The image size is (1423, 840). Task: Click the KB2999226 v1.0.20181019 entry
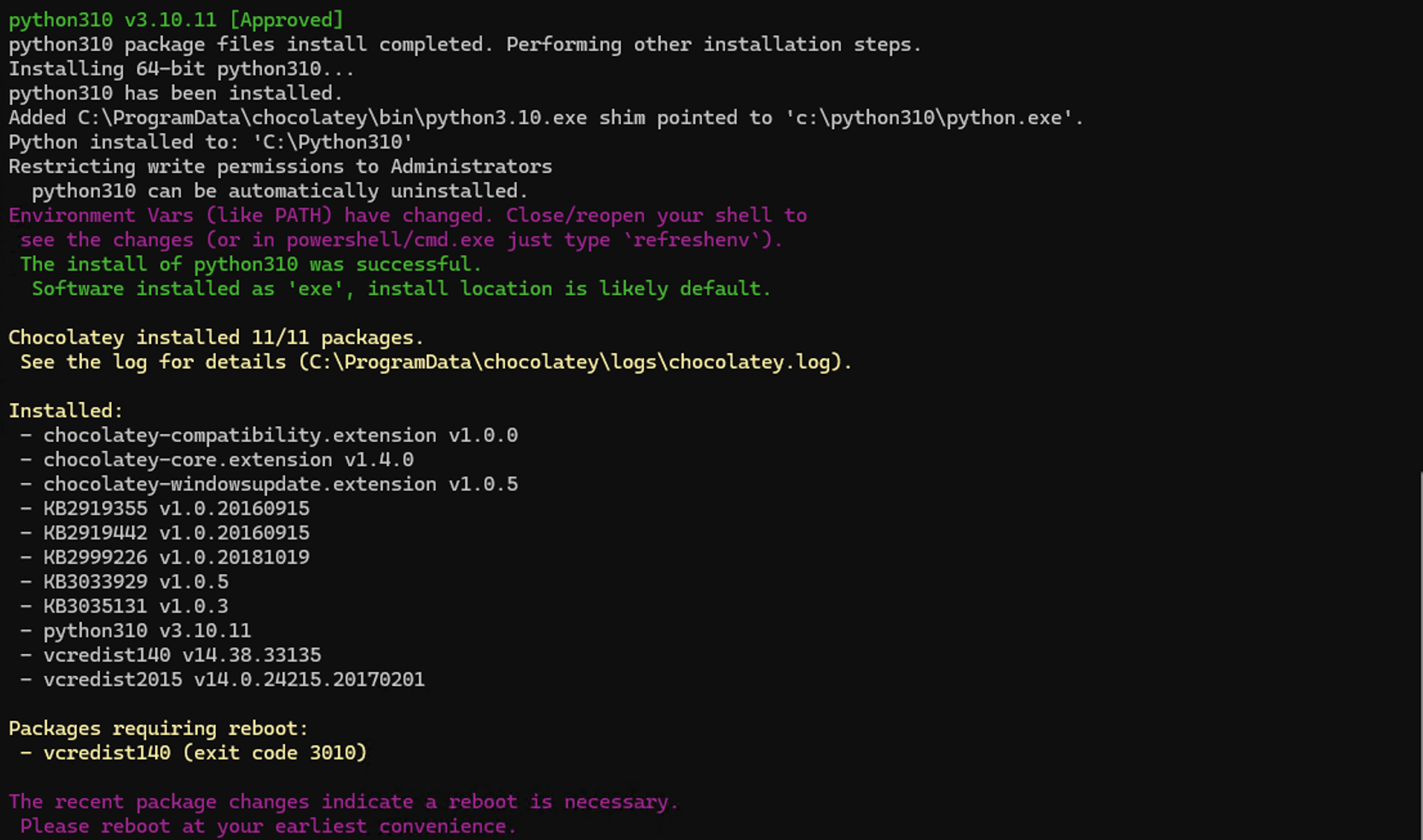[x=176, y=558]
